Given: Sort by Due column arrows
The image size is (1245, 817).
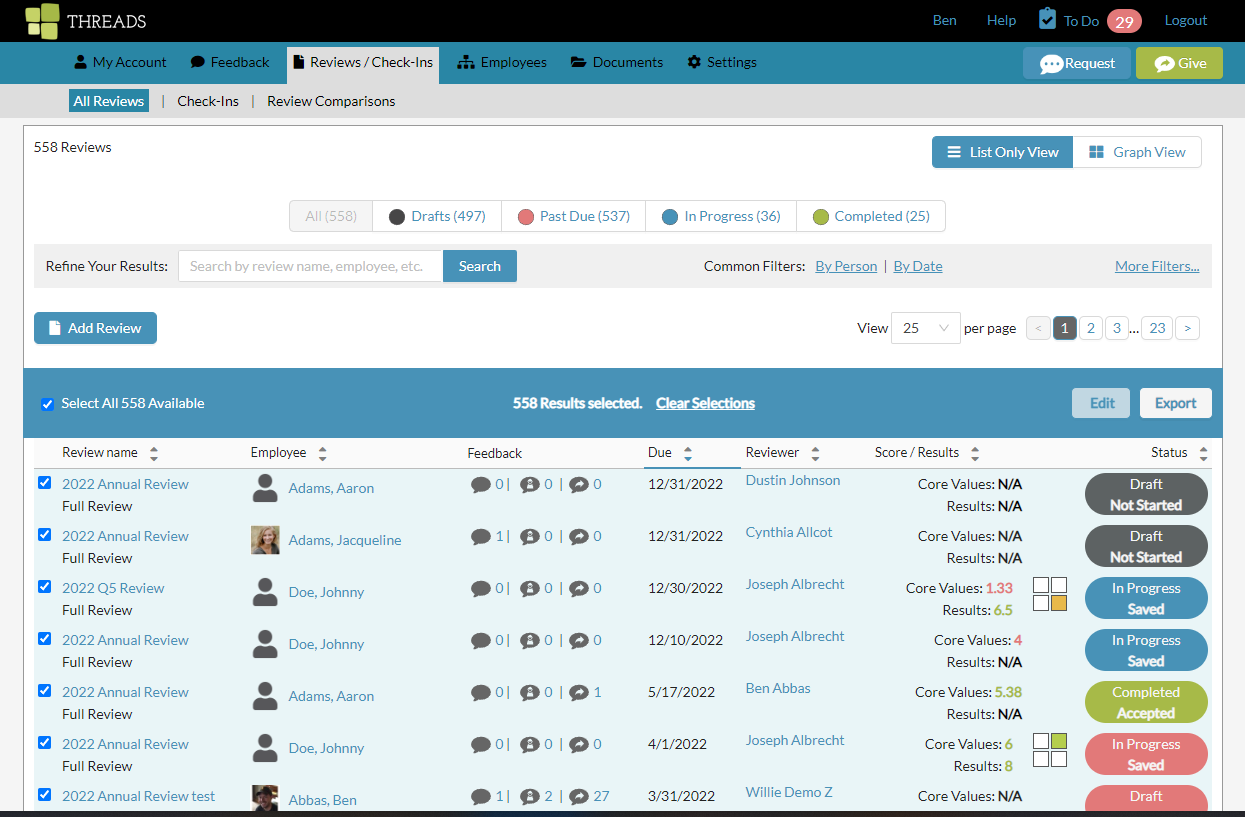Looking at the screenshot, I should coord(688,454).
